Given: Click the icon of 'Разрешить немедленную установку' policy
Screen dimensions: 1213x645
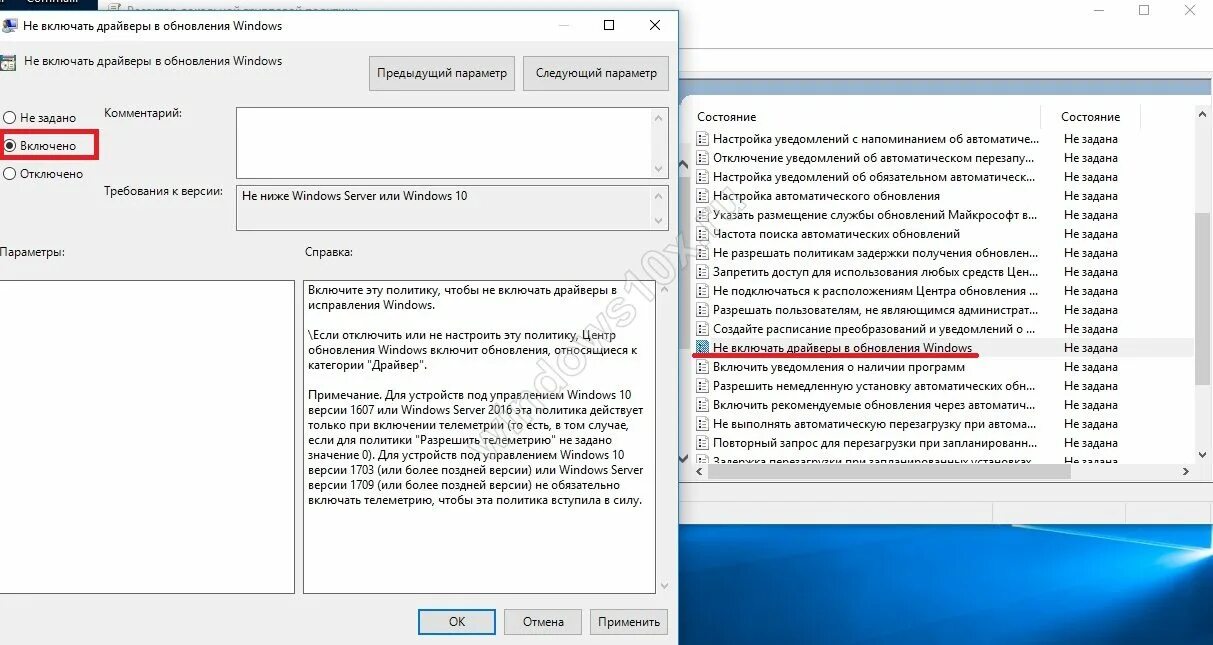Looking at the screenshot, I should click(702, 386).
